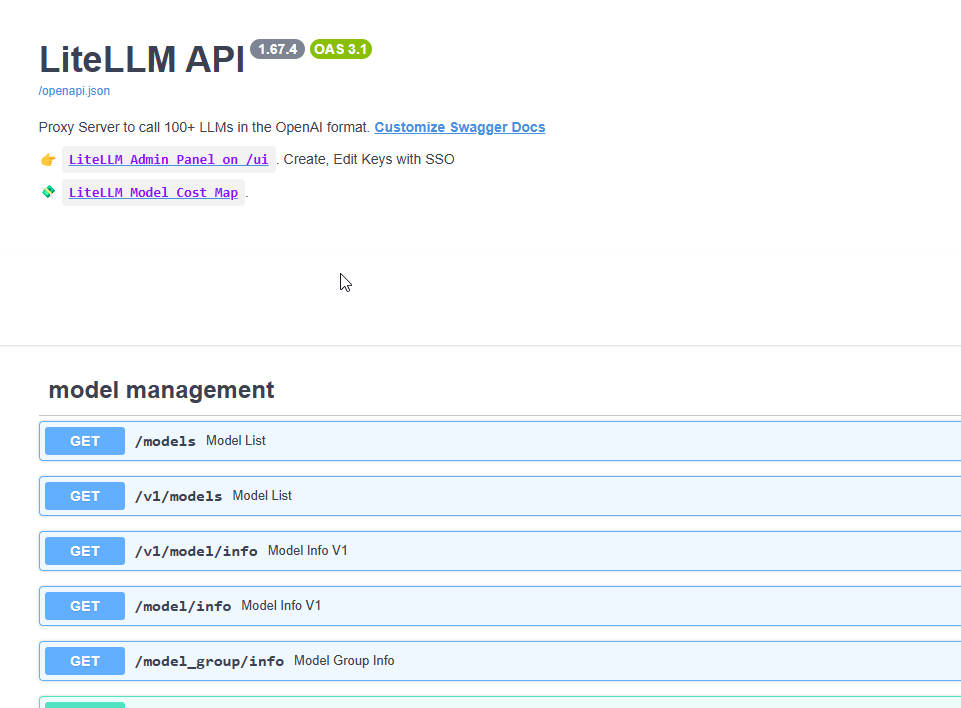This screenshot has height=708, width=961.
Task: Click the Model Group Info summary text
Action: [x=344, y=661]
